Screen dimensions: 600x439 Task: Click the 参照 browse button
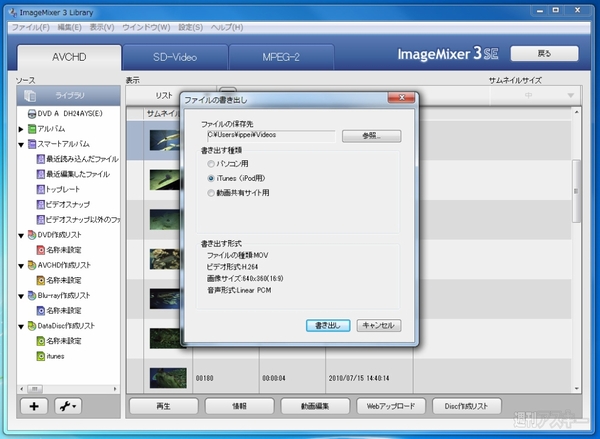click(x=371, y=135)
